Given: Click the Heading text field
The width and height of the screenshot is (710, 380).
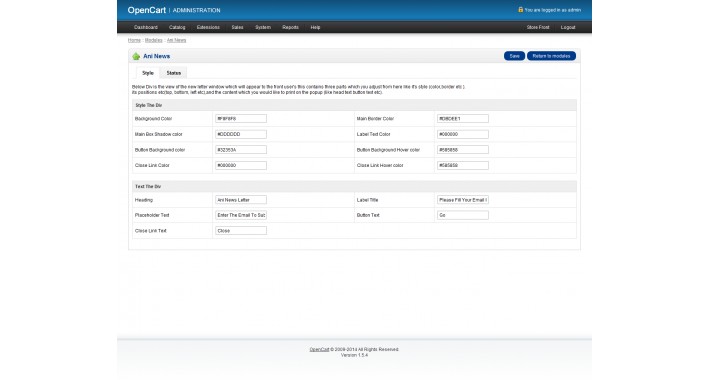Looking at the screenshot, I should click(x=241, y=200).
